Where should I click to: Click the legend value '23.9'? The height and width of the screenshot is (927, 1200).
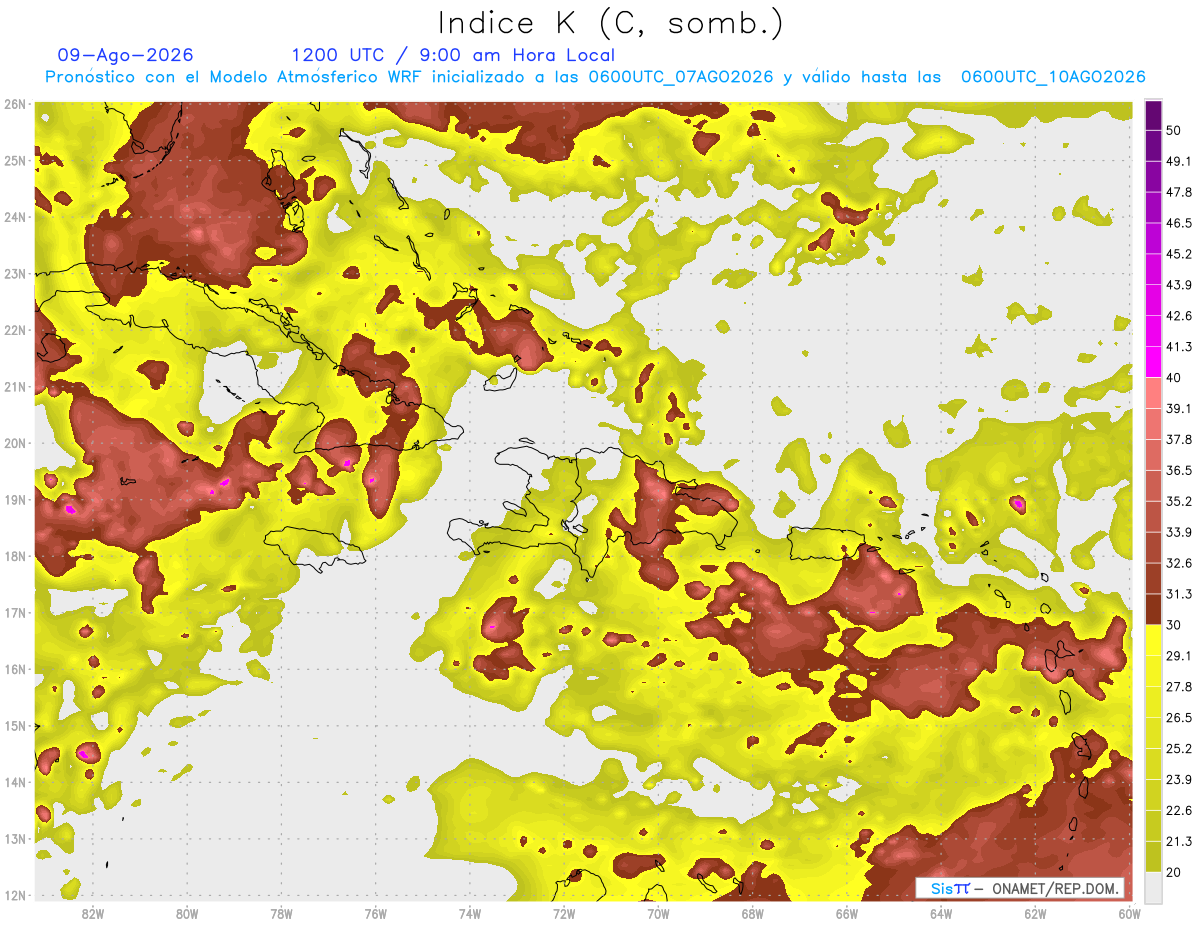coord(1179,779)
